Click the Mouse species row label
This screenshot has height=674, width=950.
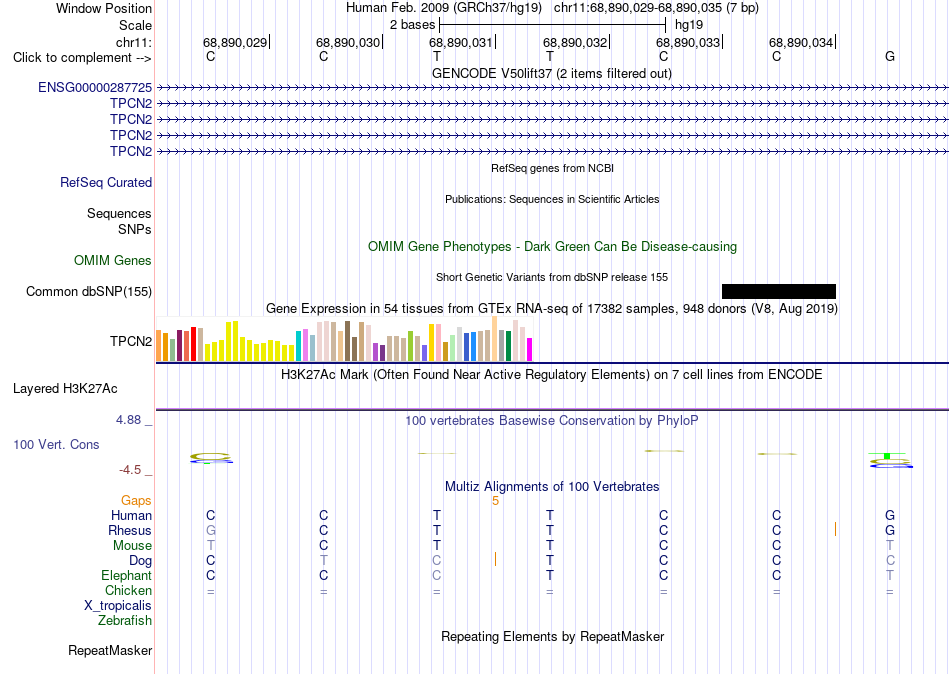(x=133, y=546)
